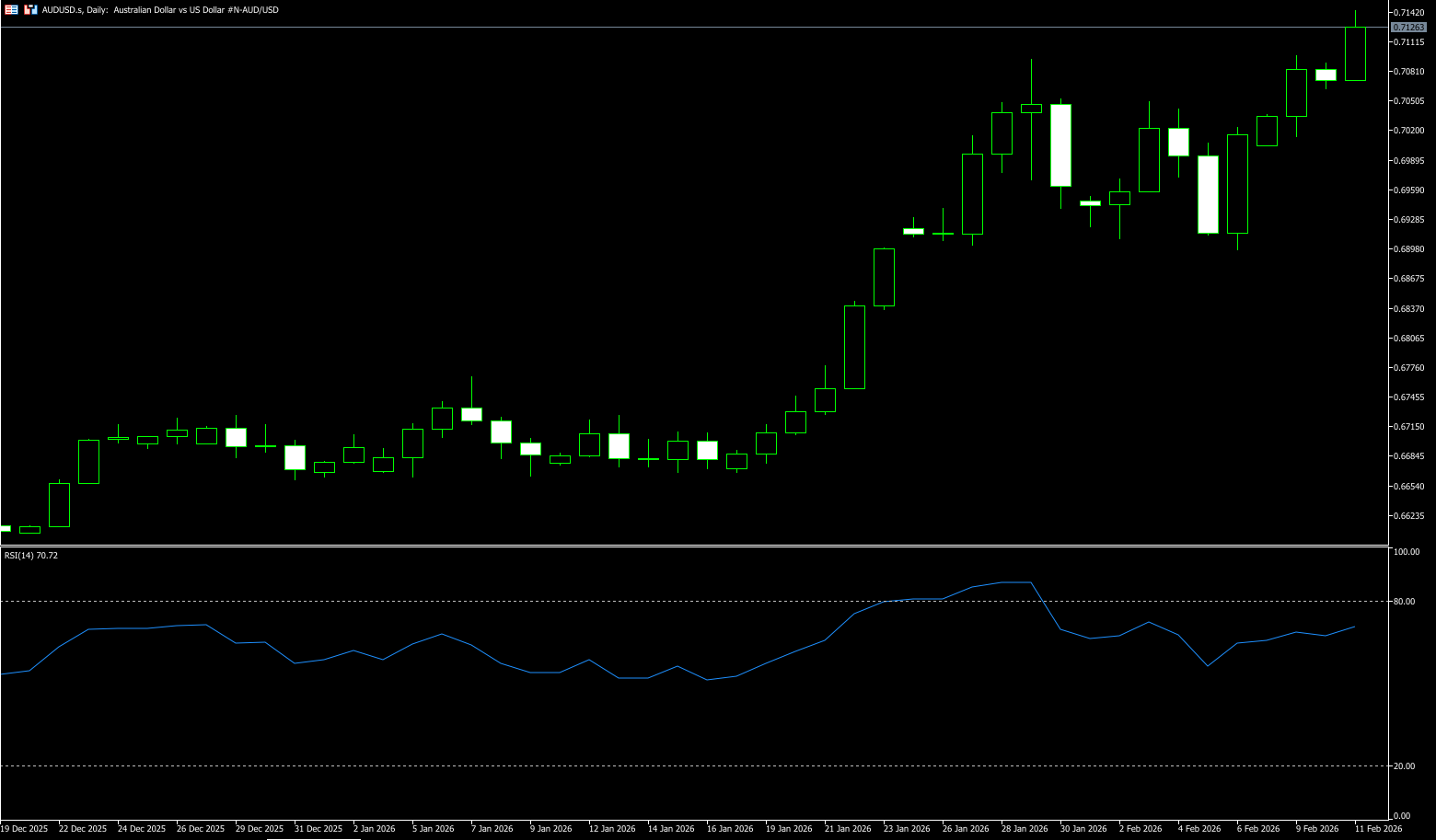Click the 0.69590 price scale label
This screenshot has height=840, width=1436.
(1409, 190)
